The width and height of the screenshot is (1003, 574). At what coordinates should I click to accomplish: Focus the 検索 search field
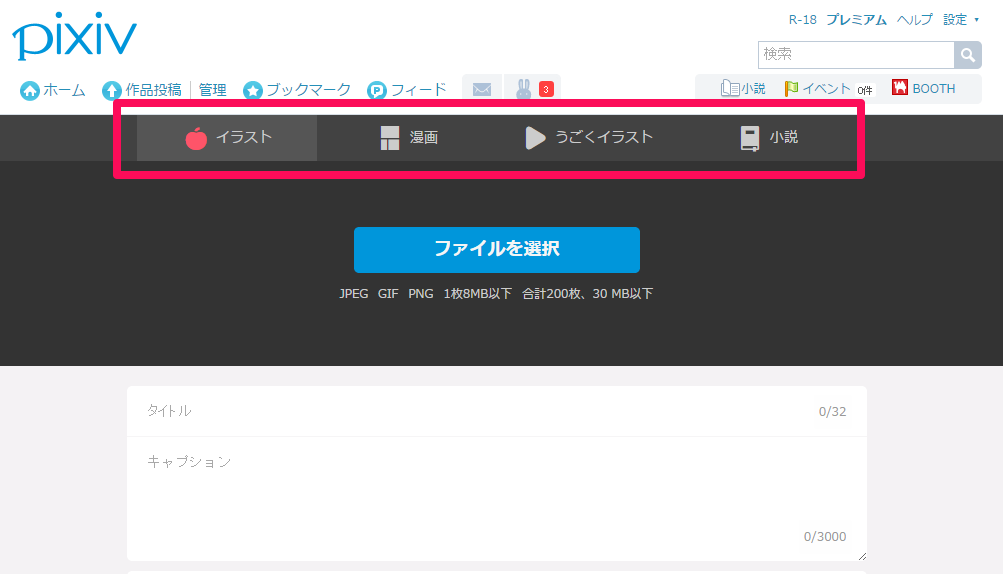tap(856, 55)
